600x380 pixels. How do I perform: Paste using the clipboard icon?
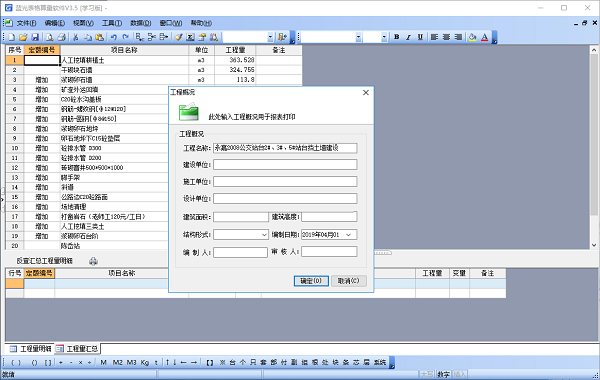pos(99,37)
